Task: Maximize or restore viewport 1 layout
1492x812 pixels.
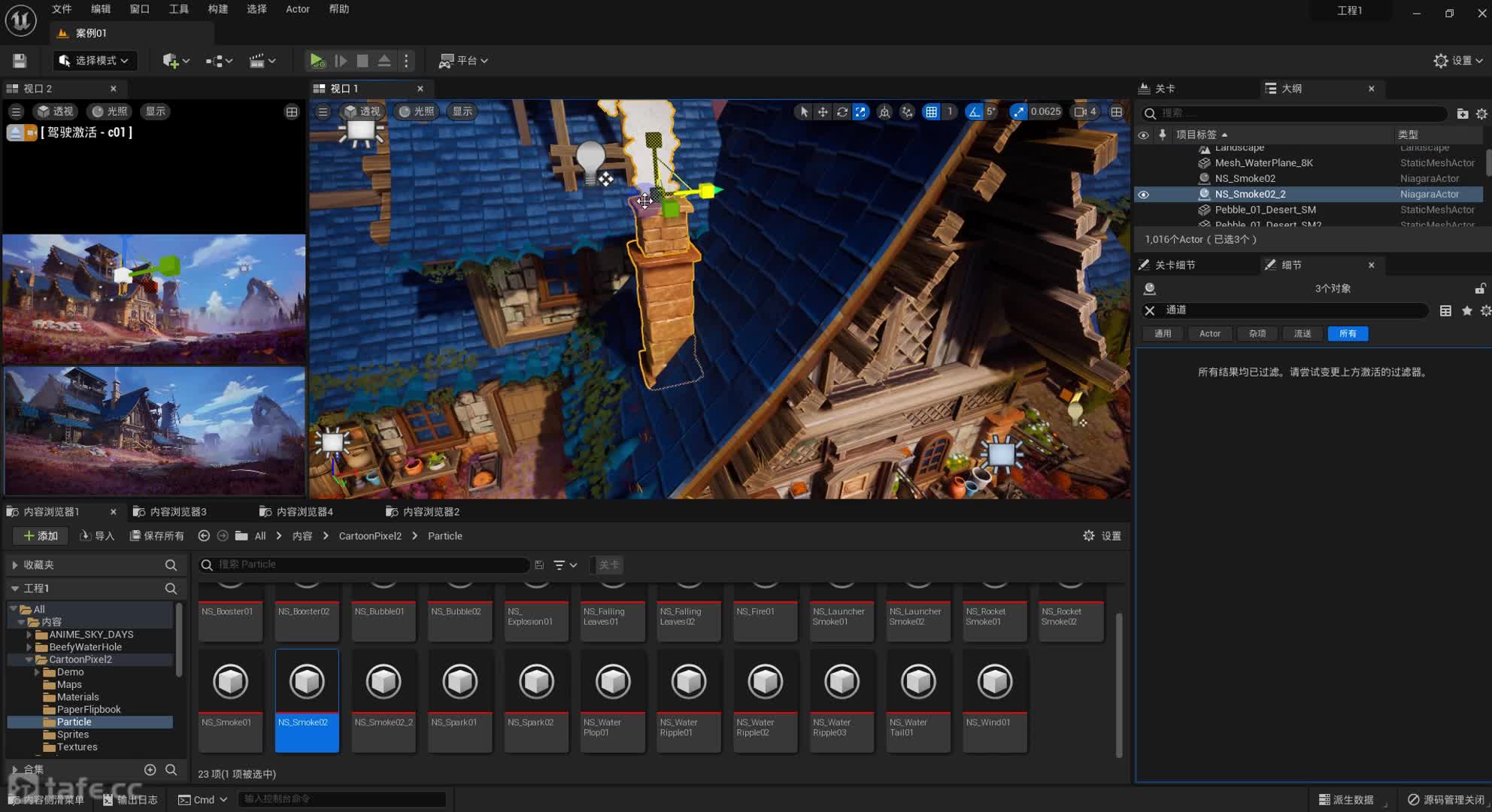Action: (x=1117, y=112)
